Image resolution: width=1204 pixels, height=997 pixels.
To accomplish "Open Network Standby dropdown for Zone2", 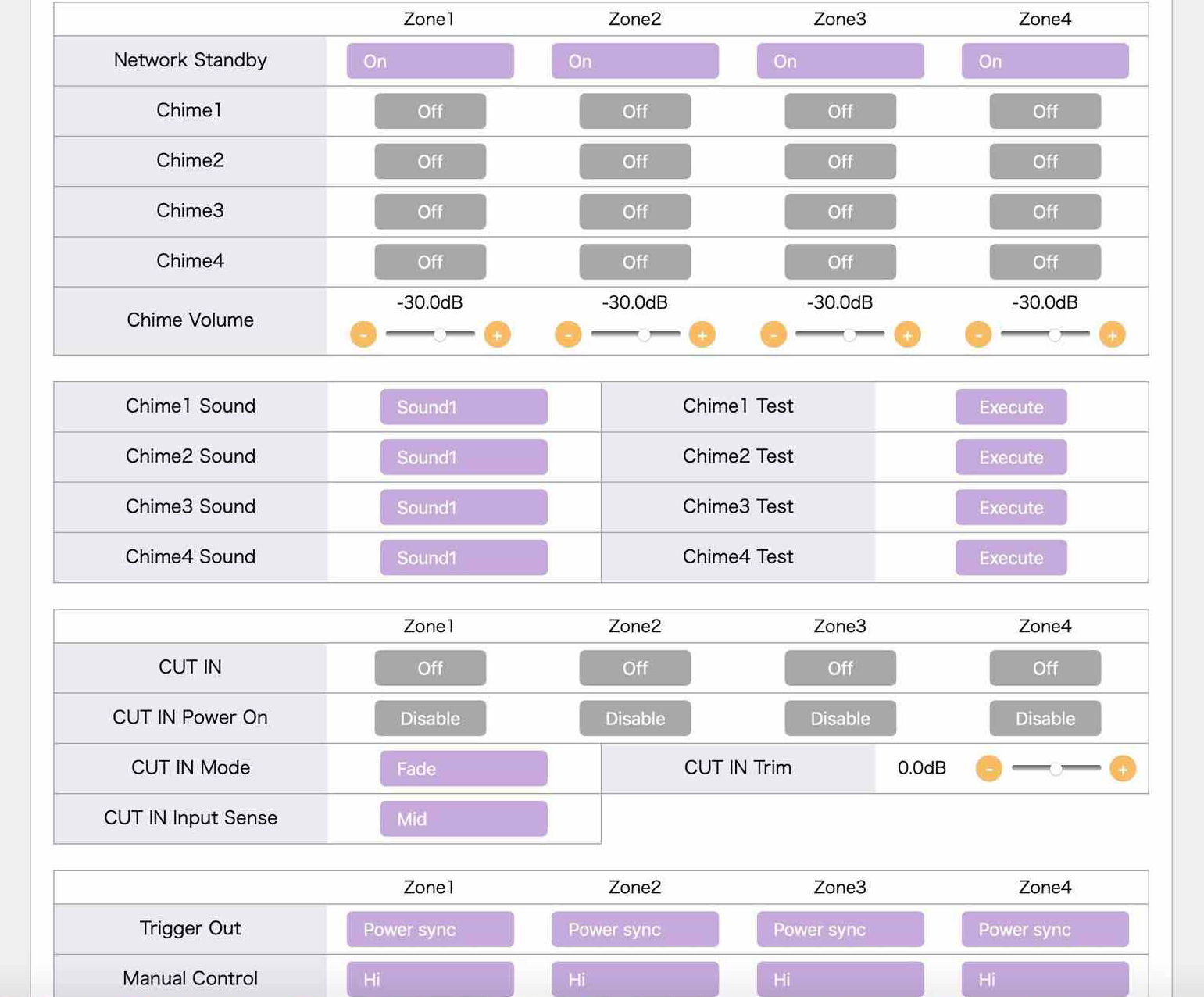I will coord(635,61).
